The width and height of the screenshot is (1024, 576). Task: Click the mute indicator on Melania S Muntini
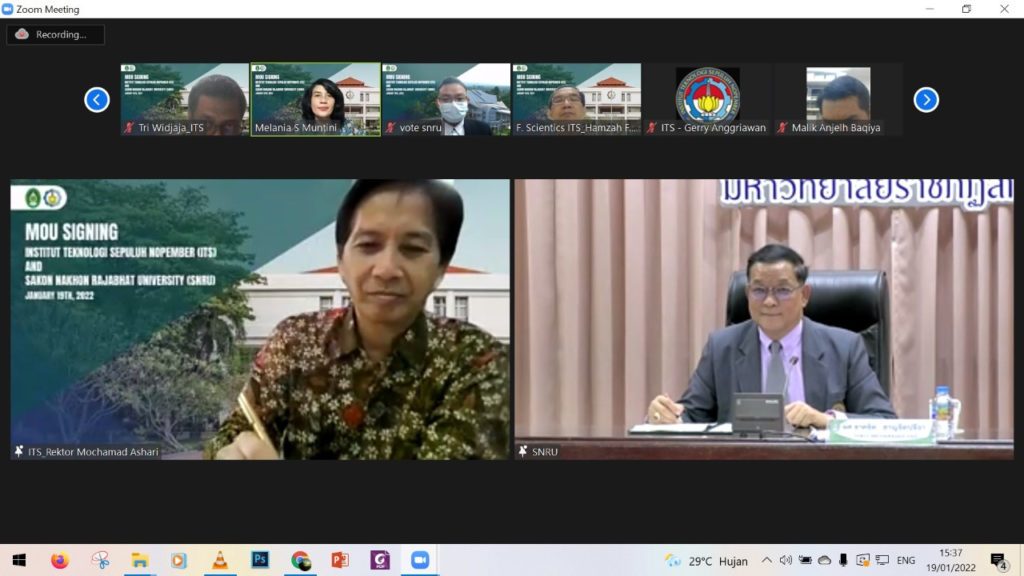[x=258, y=128]
